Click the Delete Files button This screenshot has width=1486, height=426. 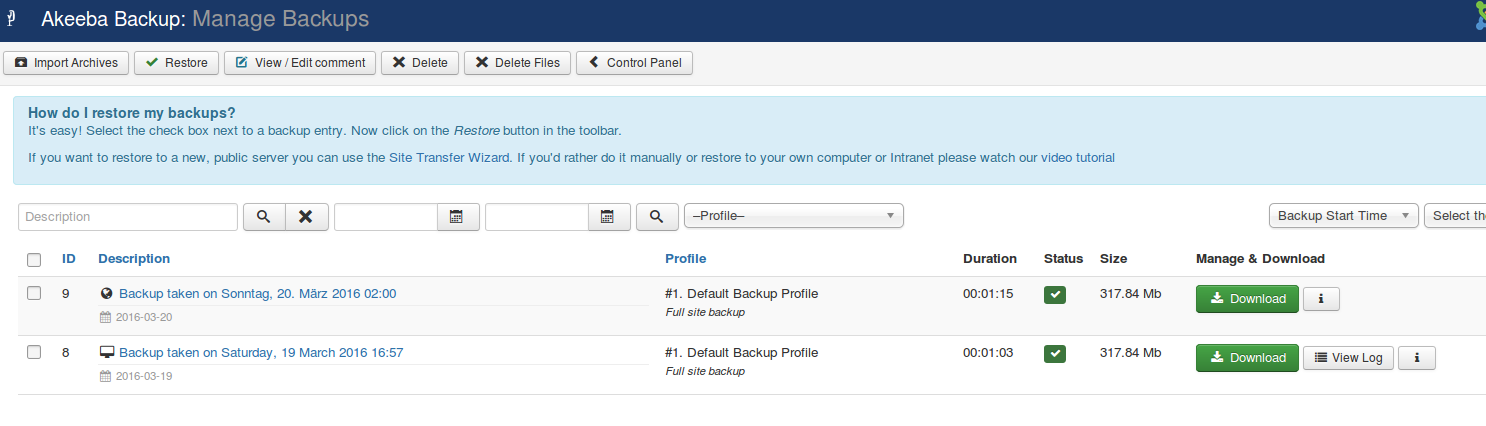pyautogui.click(x=518, y=62)
